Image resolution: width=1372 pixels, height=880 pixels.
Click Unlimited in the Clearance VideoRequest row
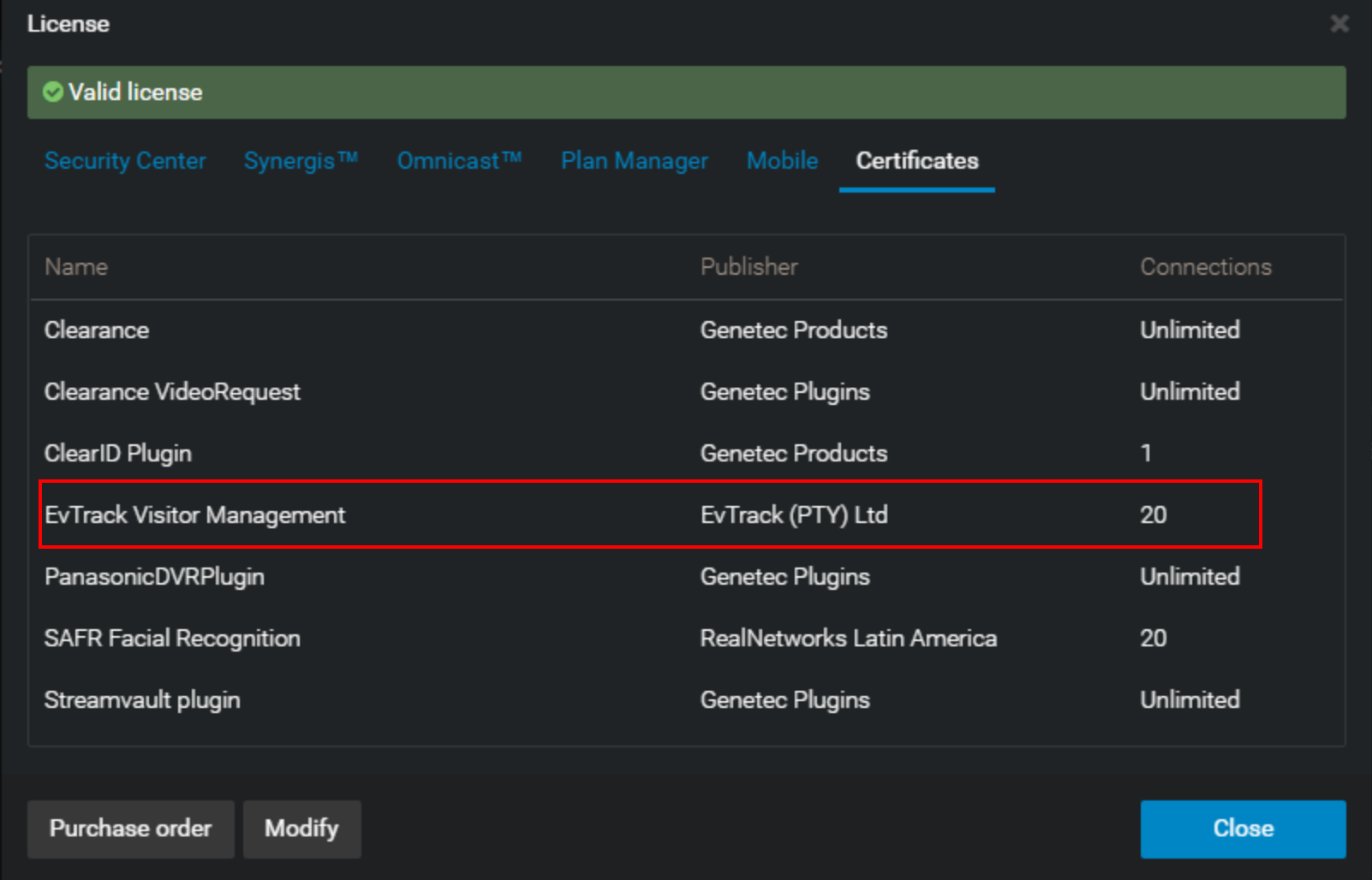[1190, 392]
